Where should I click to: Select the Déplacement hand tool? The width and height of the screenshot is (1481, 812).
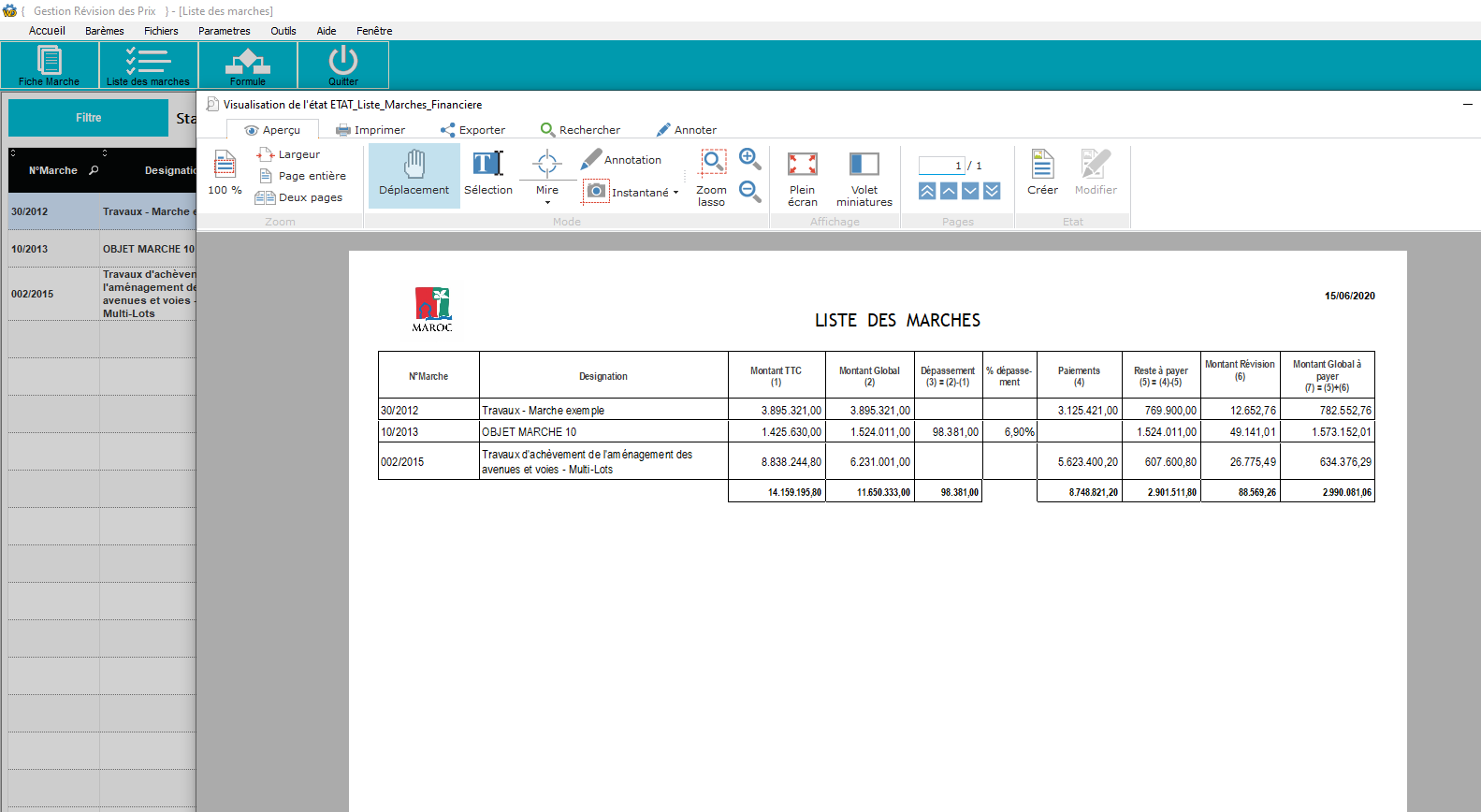coord(414,174)
